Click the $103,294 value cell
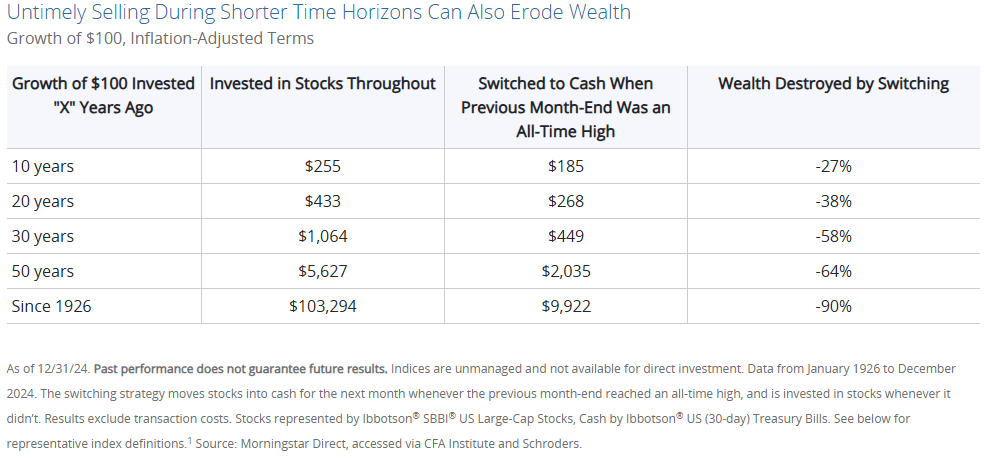The image size is (985, 466). click(x=323, y=306)
